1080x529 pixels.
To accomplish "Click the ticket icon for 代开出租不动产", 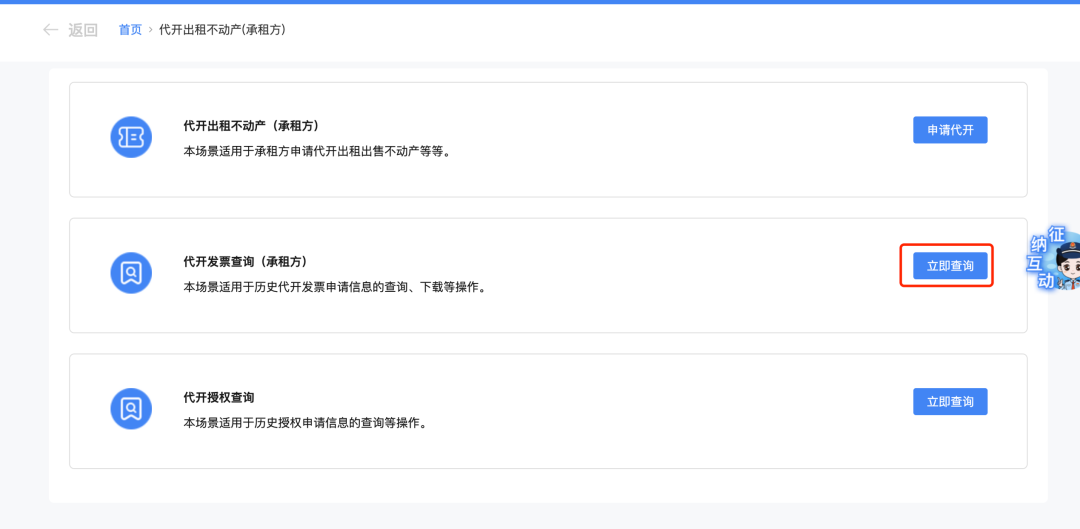I will pos(131,137).
